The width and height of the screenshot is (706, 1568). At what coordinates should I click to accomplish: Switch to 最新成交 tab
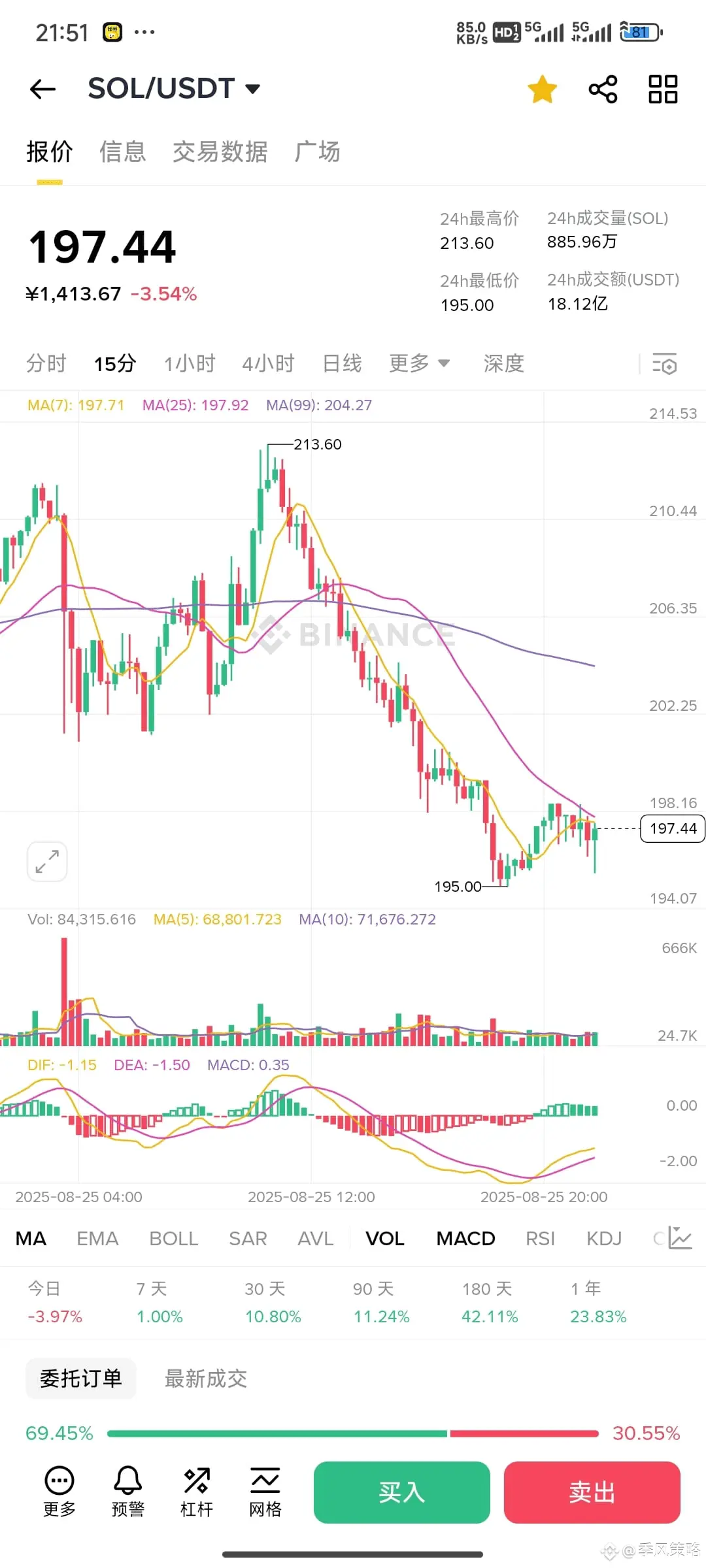[x=206, y=1379]
